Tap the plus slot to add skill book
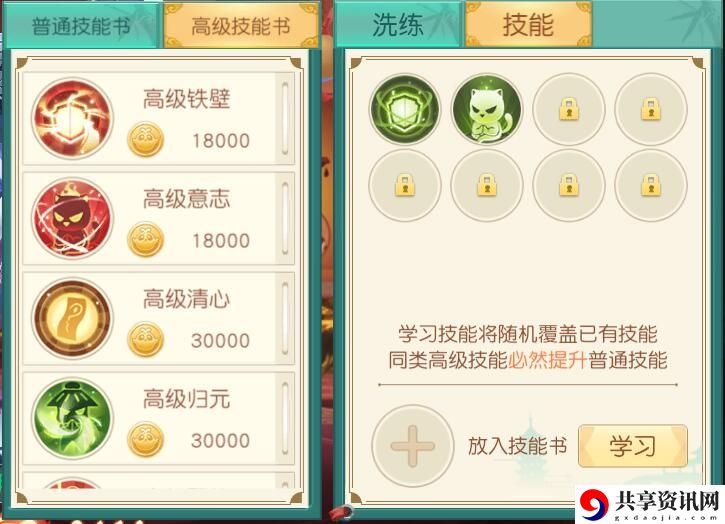Image resolution: width=725 pixels, height=524 pixels. tap(413, 446)
